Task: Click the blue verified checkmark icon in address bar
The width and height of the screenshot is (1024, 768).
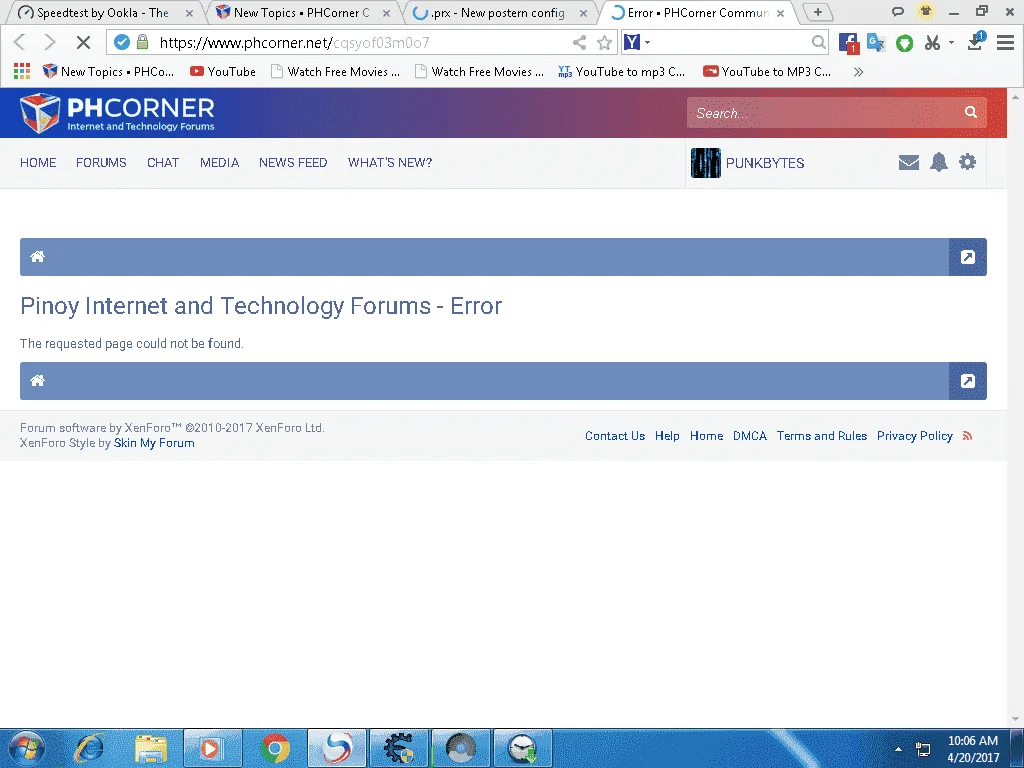Action: [121, 42]
